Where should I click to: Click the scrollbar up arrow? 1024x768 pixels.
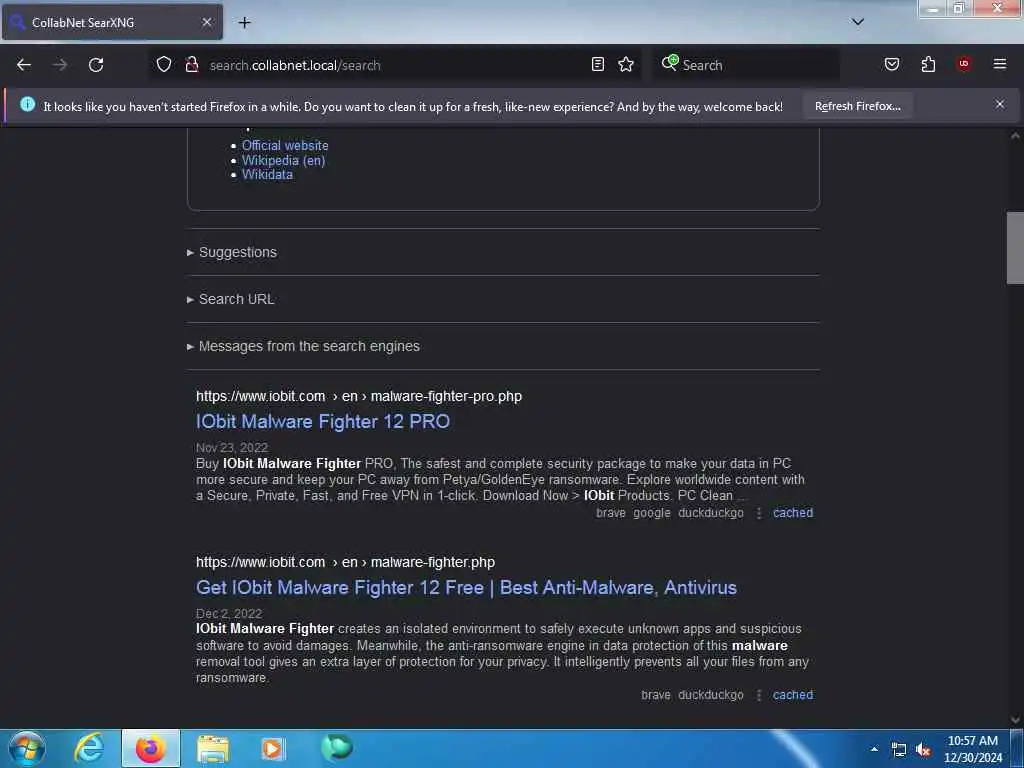click(1015, 136)
